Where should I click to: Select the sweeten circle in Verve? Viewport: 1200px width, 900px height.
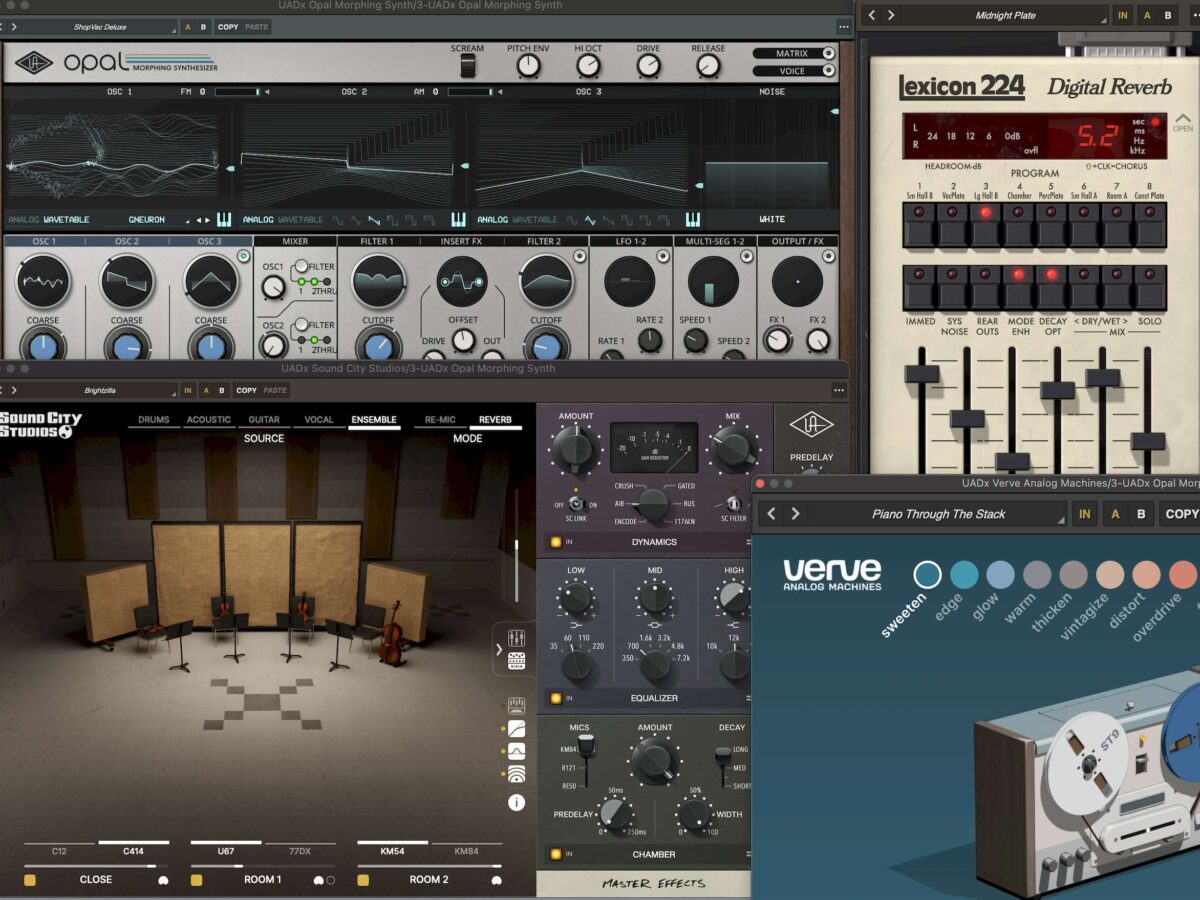coord(928,574)
